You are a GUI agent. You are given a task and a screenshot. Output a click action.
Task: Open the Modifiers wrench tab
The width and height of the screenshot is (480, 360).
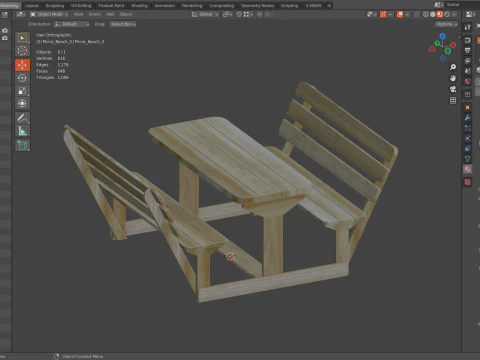pyautogui.click(x=467, y=118)
